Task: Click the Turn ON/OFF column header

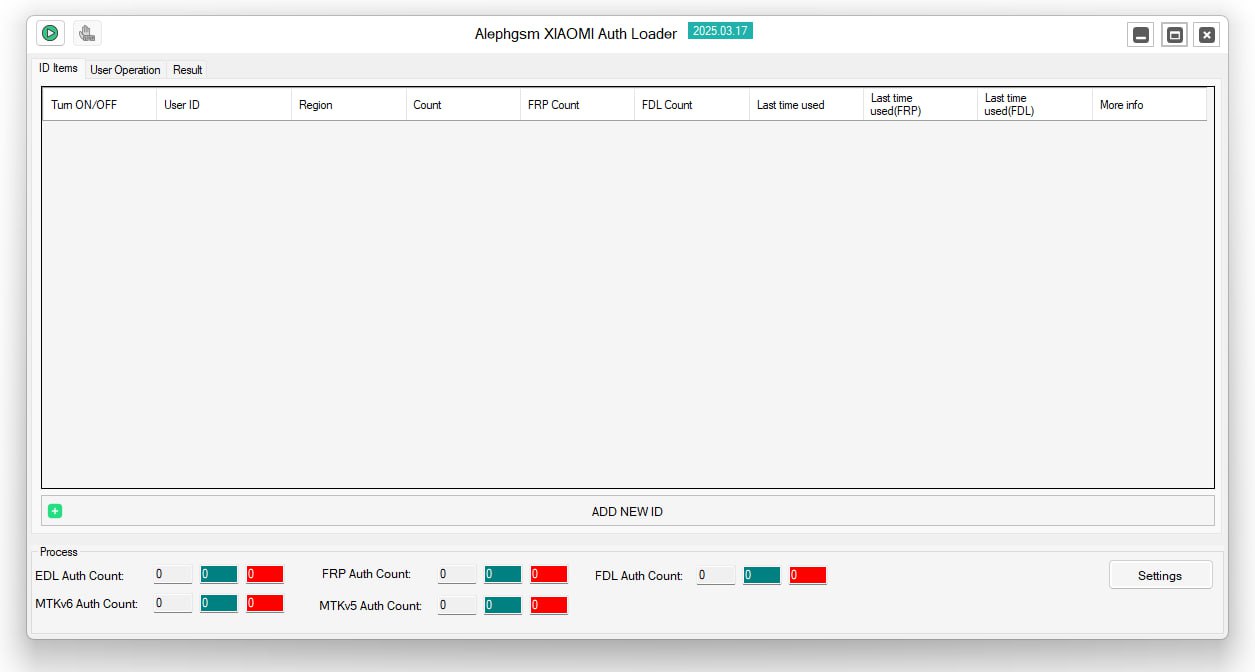Action: click(99, 104)
